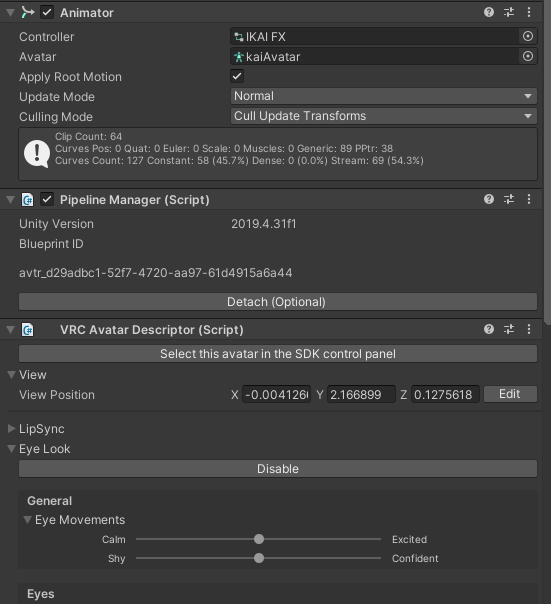Open VRC Avatar Descriptor three-dot menu
The image size is (551, 604).
coord(529,329)
